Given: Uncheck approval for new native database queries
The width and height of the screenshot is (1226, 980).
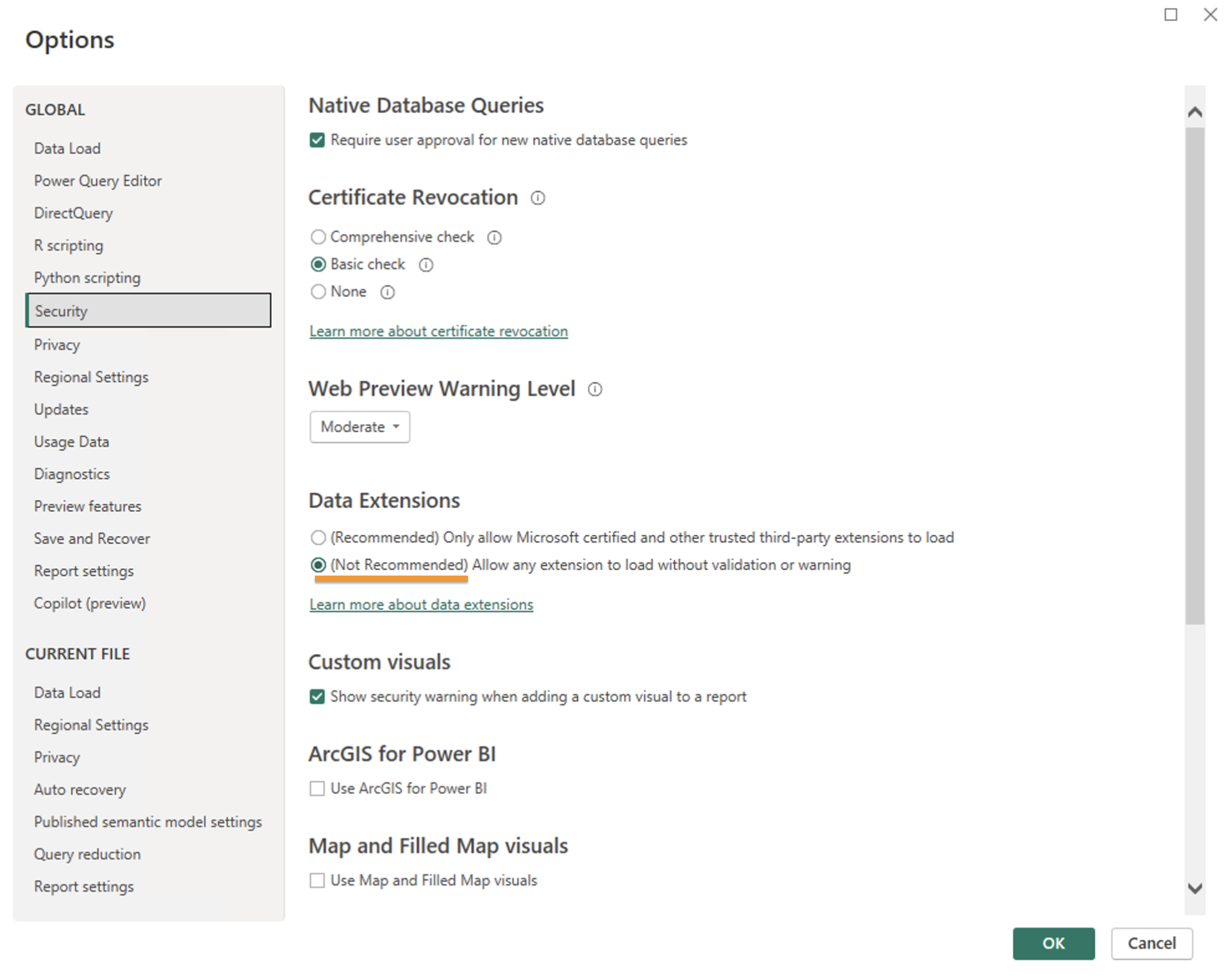Looking at the screenshot, I should [317, 140].
